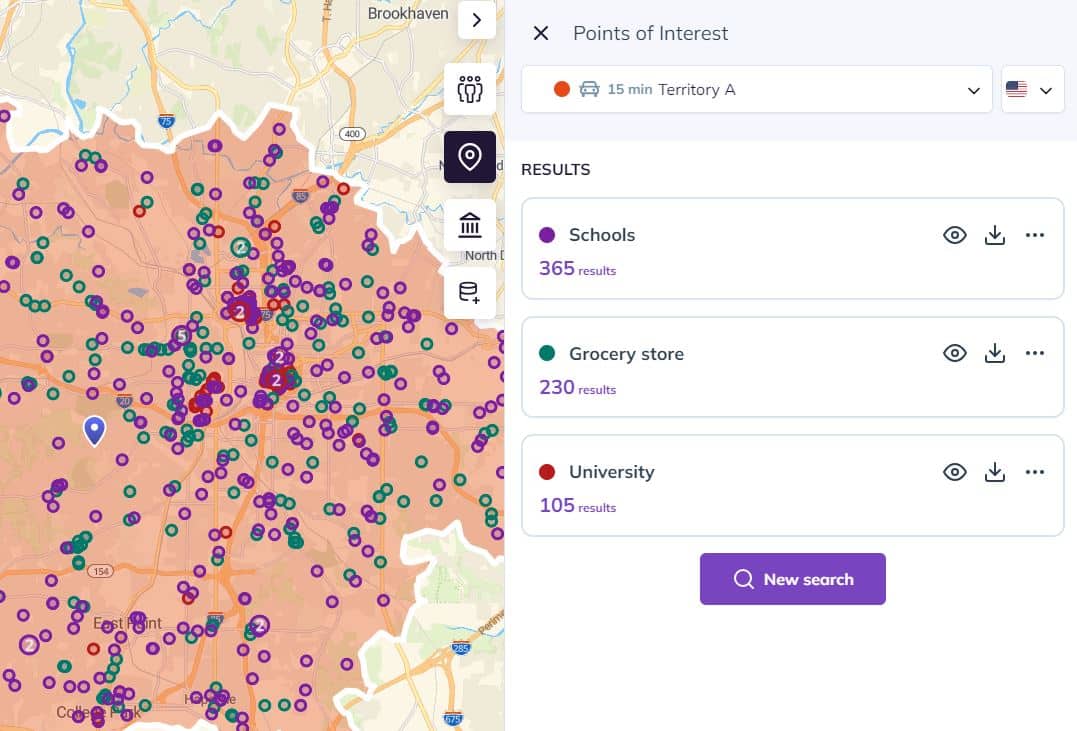Click the add database icon
1077x731 pixels.
(x=470, y=293)
